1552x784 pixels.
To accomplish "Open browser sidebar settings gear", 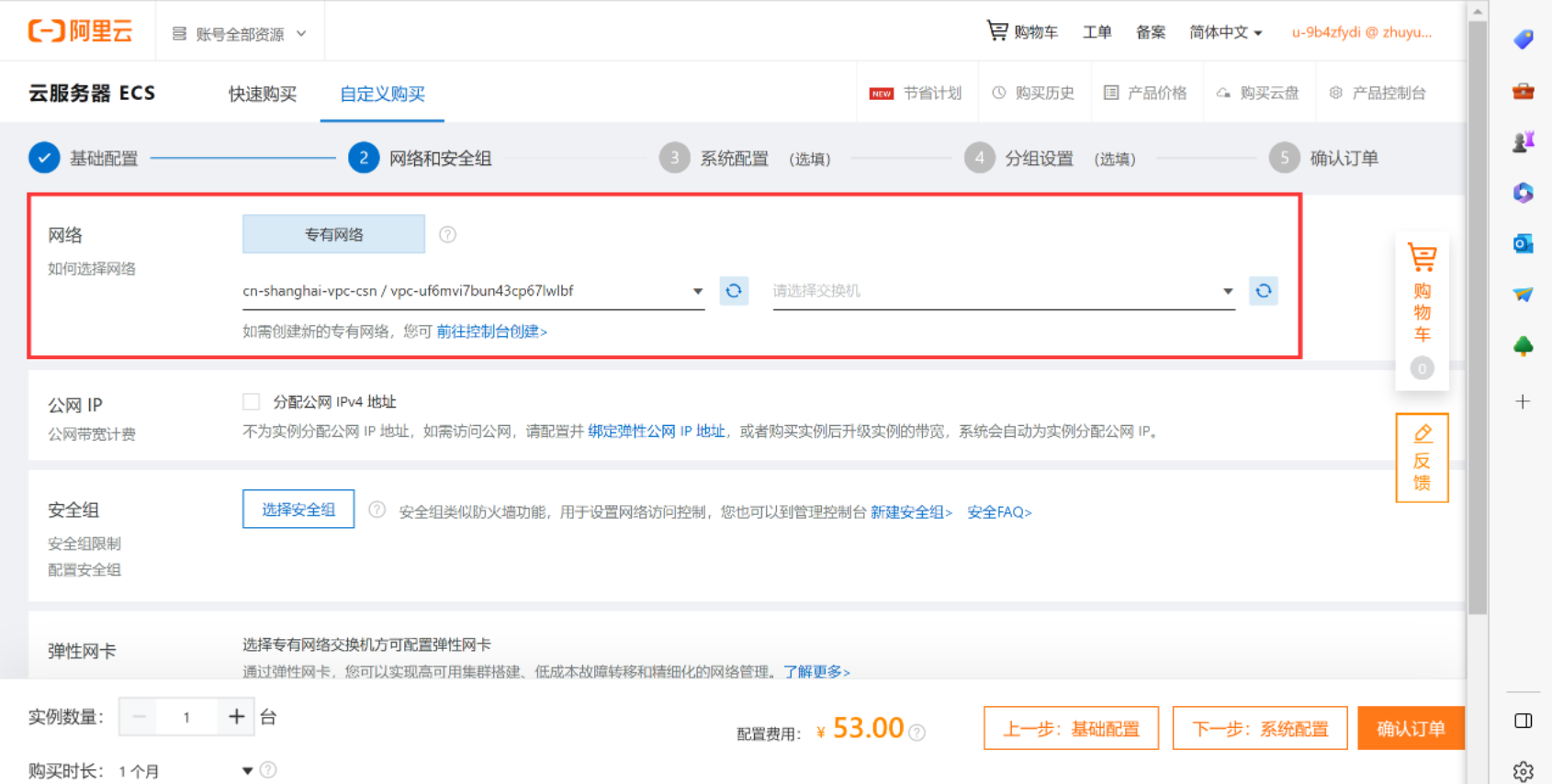I will [1524, 771].
